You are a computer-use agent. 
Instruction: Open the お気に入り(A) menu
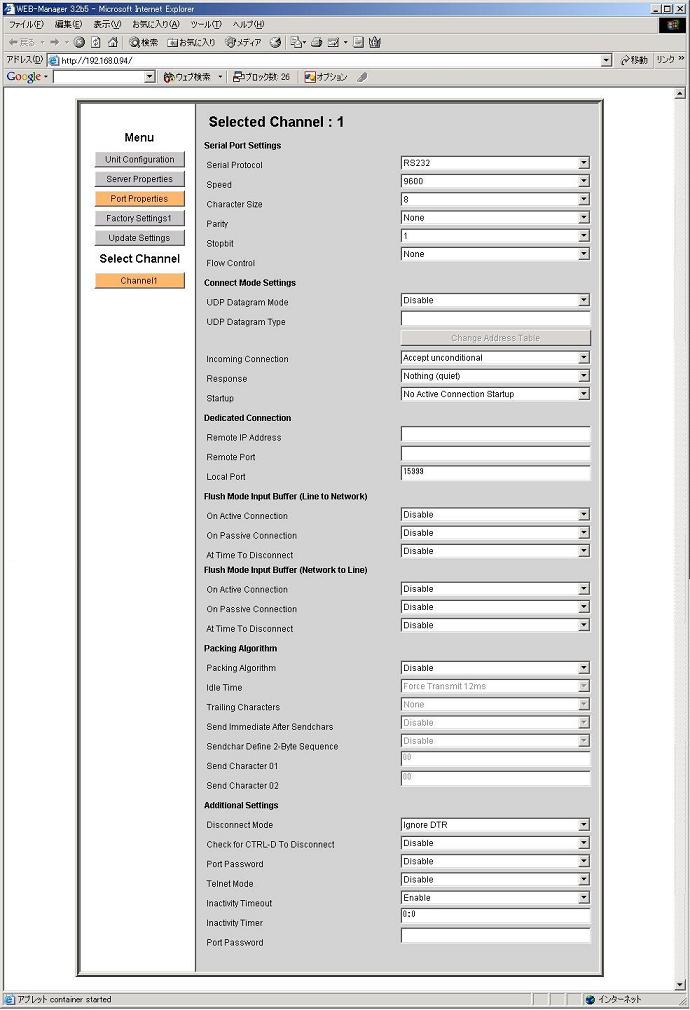(x=156, y=24)
